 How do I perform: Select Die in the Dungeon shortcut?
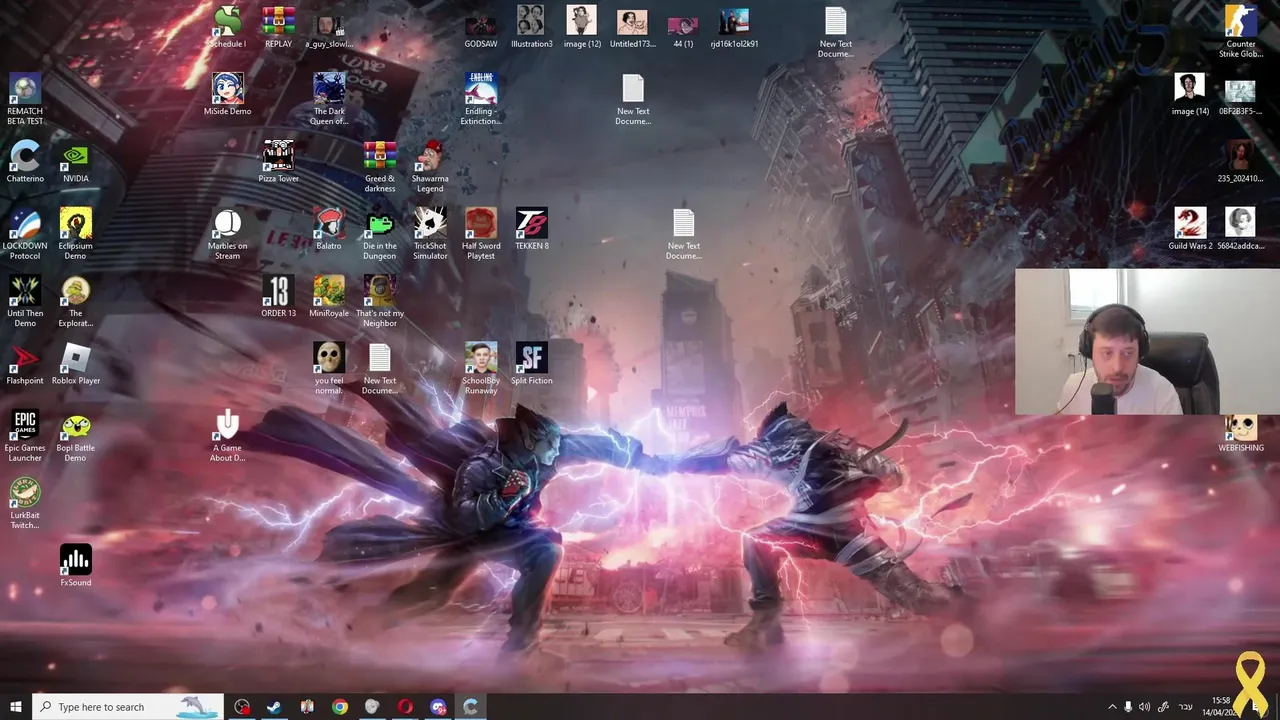(x=379, y=233)
